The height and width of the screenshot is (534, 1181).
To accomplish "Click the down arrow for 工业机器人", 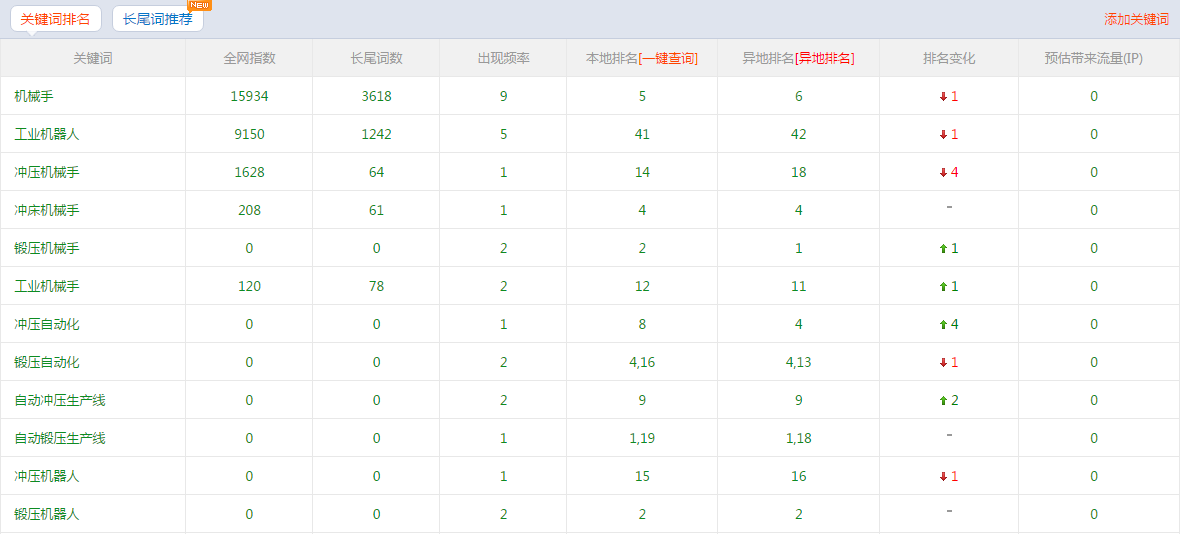I will [943, 135].
